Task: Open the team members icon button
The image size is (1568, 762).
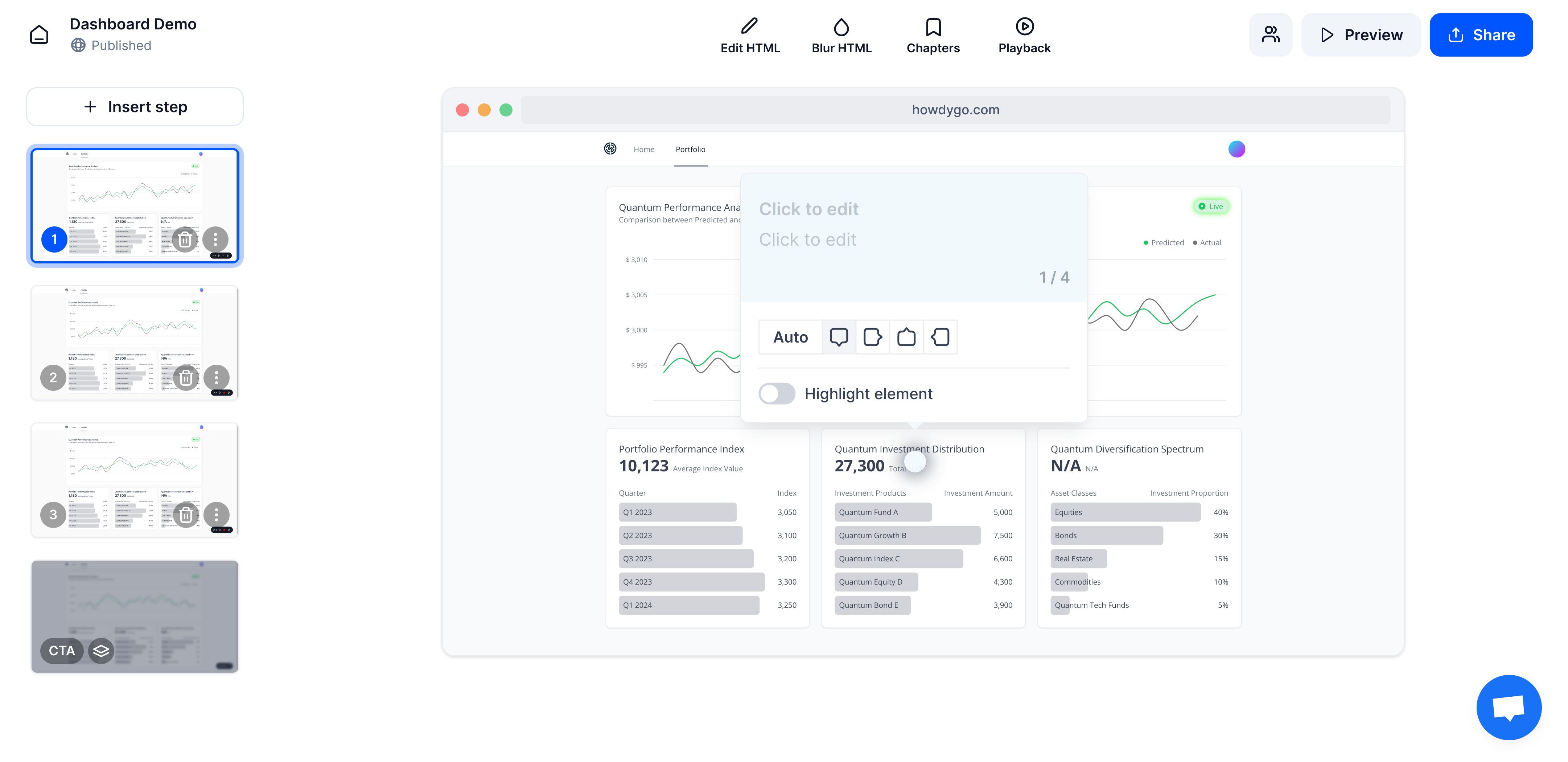Action: pos(1270,35)
